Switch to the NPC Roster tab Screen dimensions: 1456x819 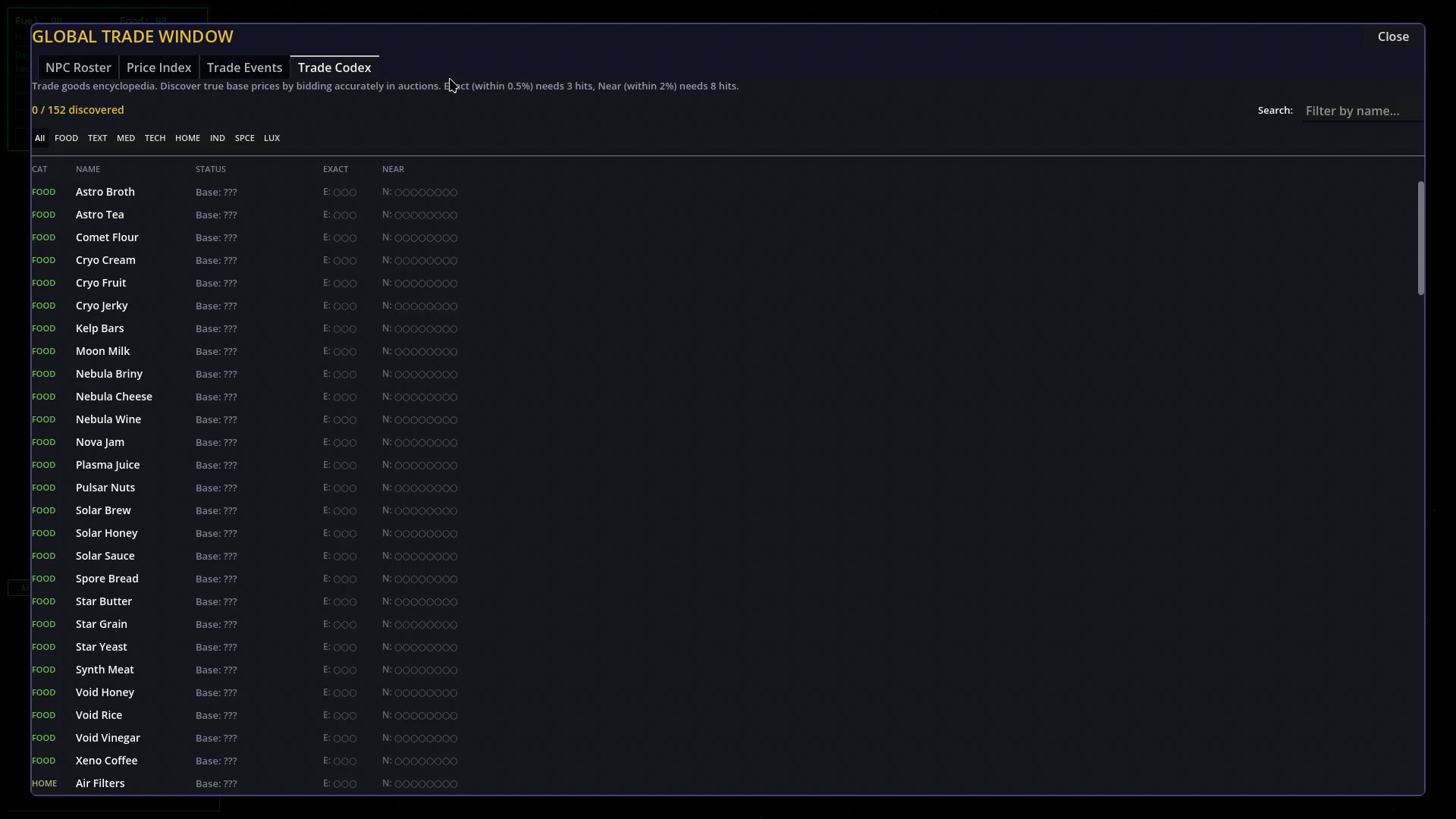coord(78,67)
